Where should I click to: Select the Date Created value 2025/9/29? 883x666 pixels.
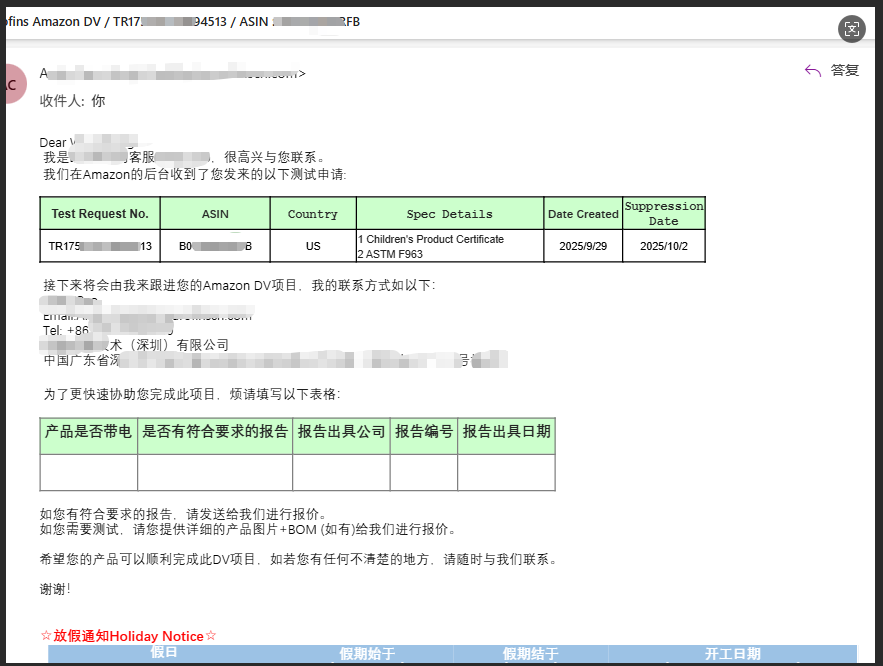[x=583, y=246]
